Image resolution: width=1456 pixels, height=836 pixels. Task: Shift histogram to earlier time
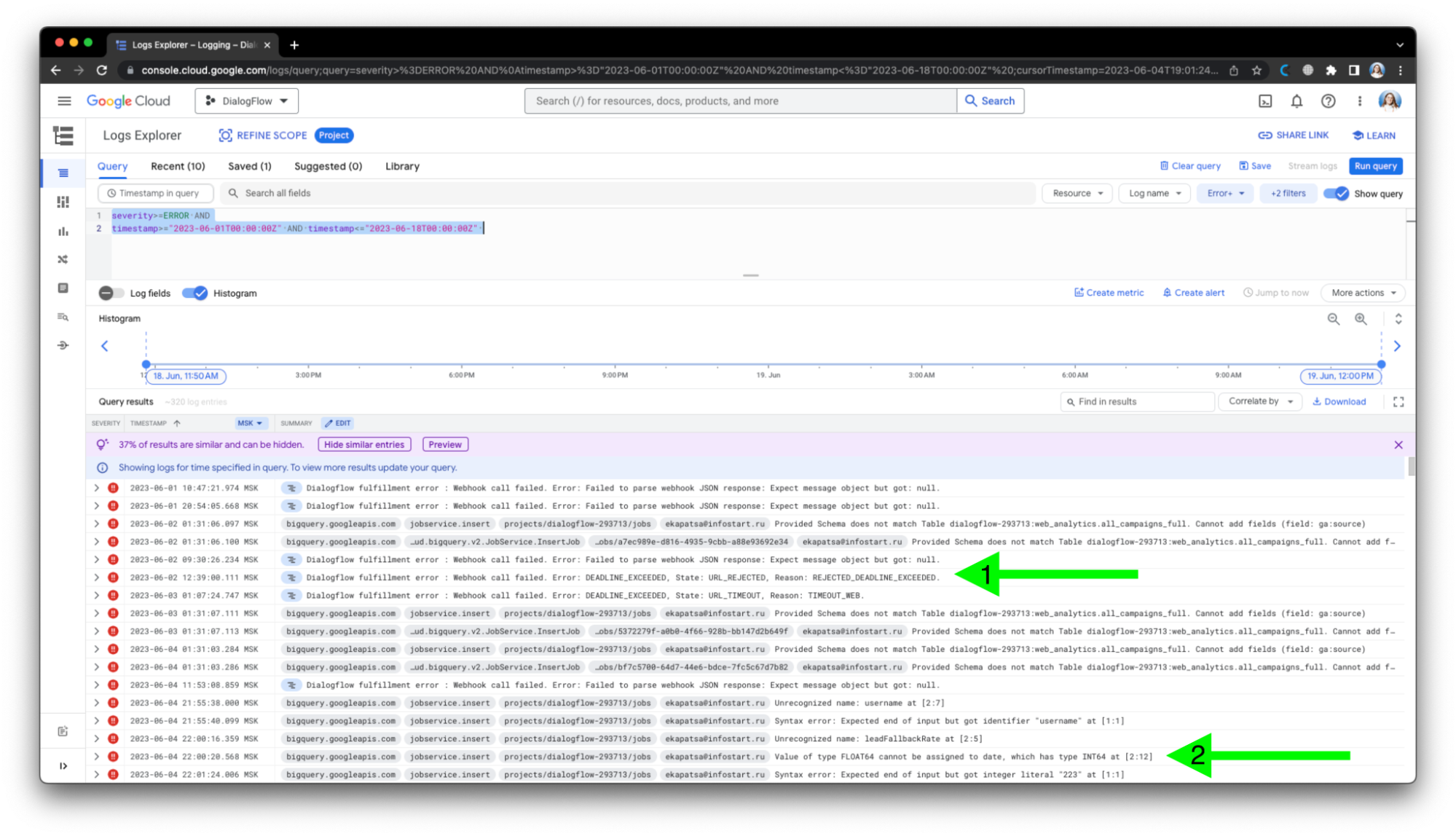coord(104,346)
